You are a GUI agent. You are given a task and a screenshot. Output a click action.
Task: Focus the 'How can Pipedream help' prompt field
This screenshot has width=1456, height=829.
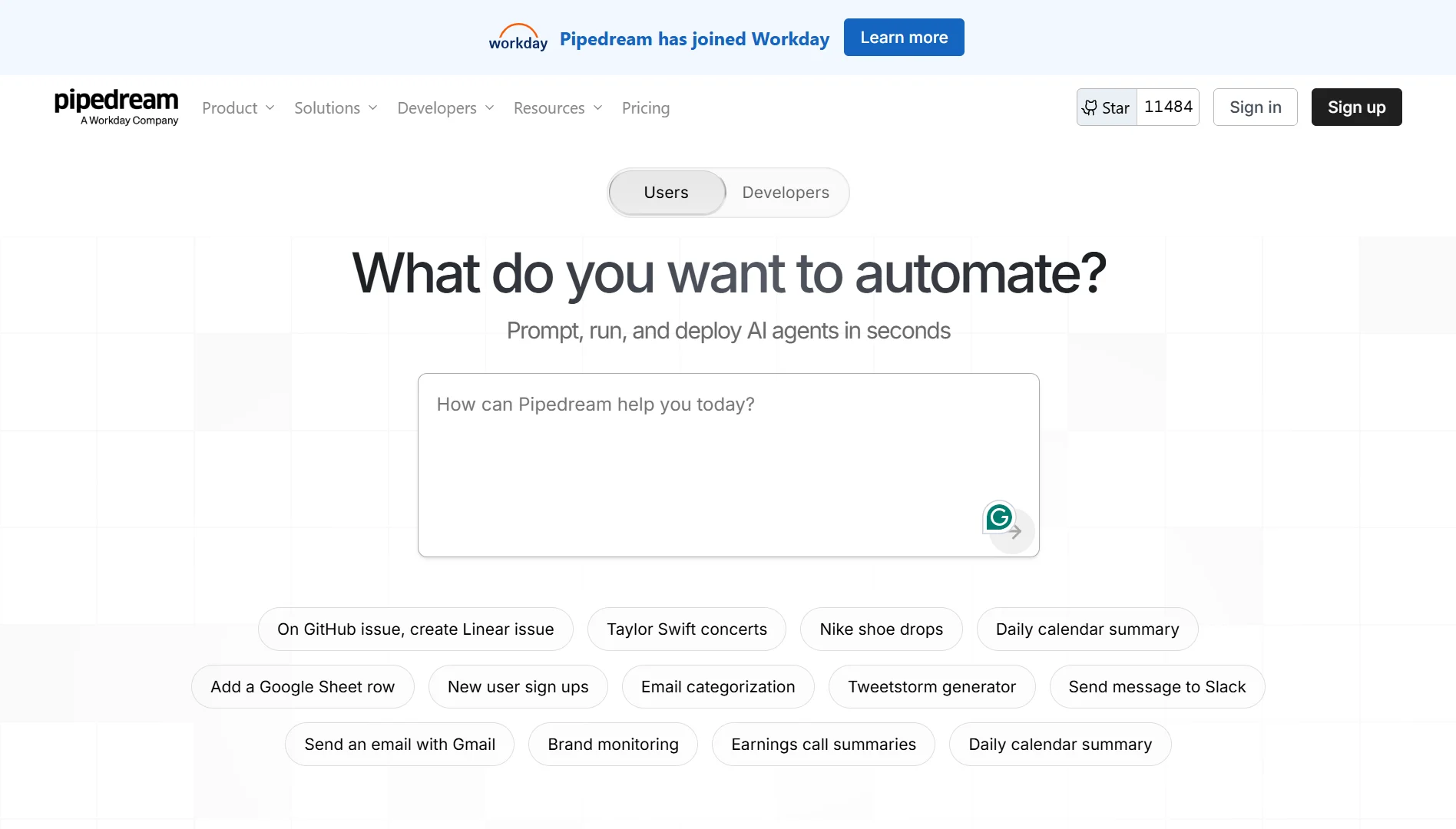coord(729,465)
